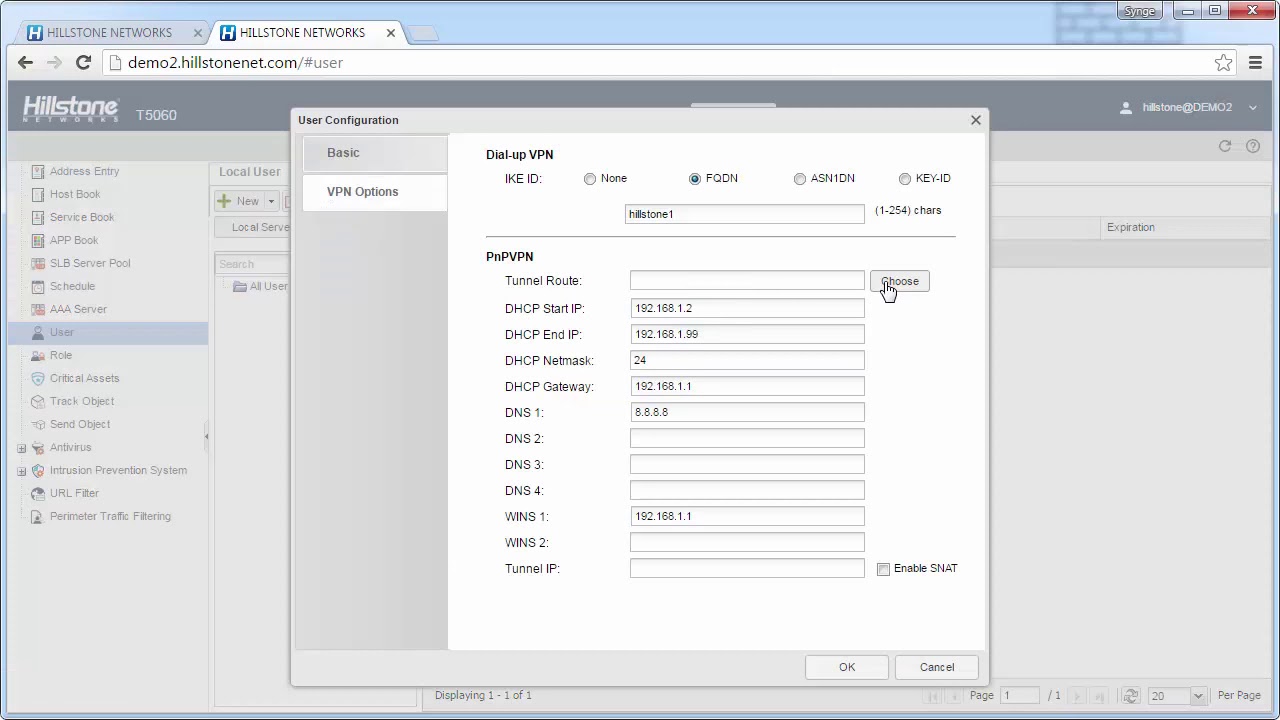Select the KEY-ID IKE ID option
Screen dimensions: 1280x720
coord(905,179)
